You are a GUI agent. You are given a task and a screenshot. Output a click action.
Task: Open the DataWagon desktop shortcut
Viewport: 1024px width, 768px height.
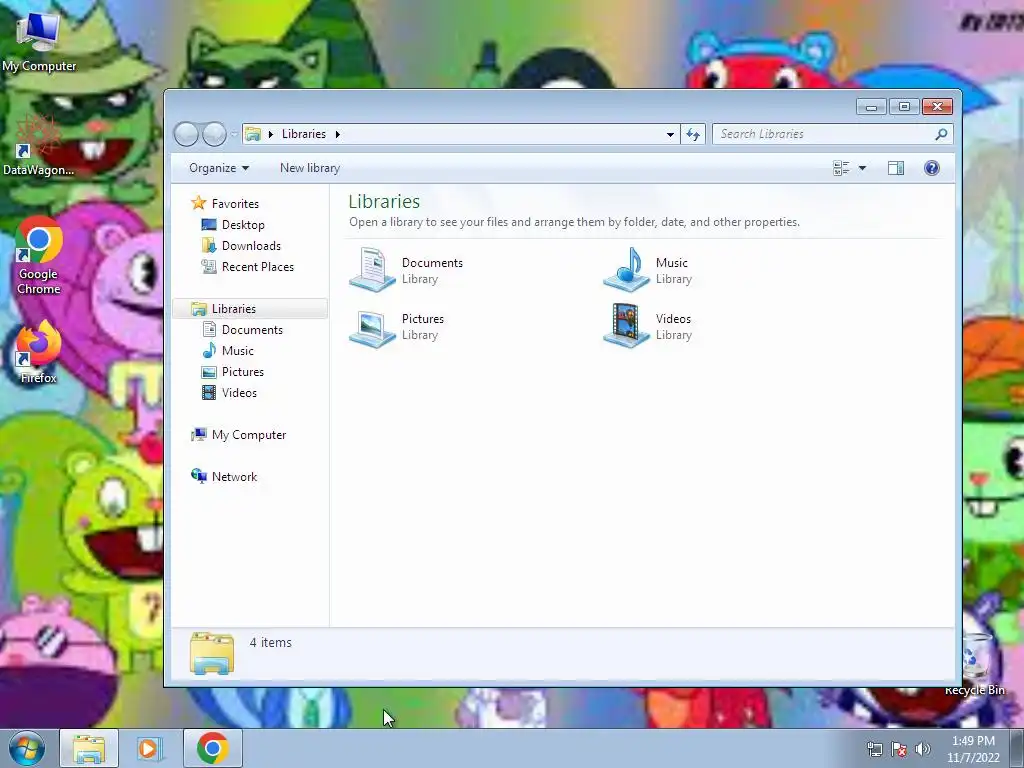[x=38, y=145]
